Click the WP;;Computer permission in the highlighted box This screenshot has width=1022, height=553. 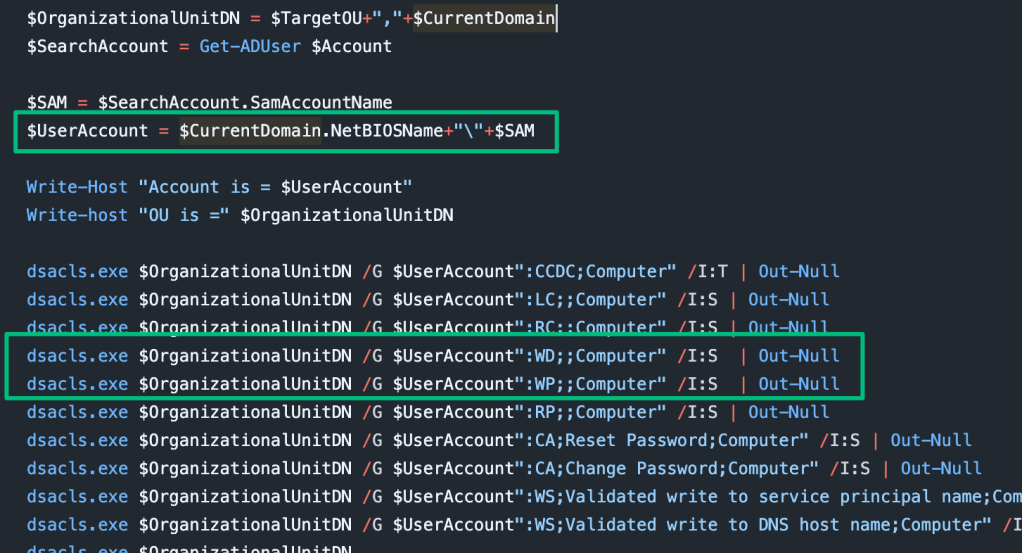click(x=596, y=384)
